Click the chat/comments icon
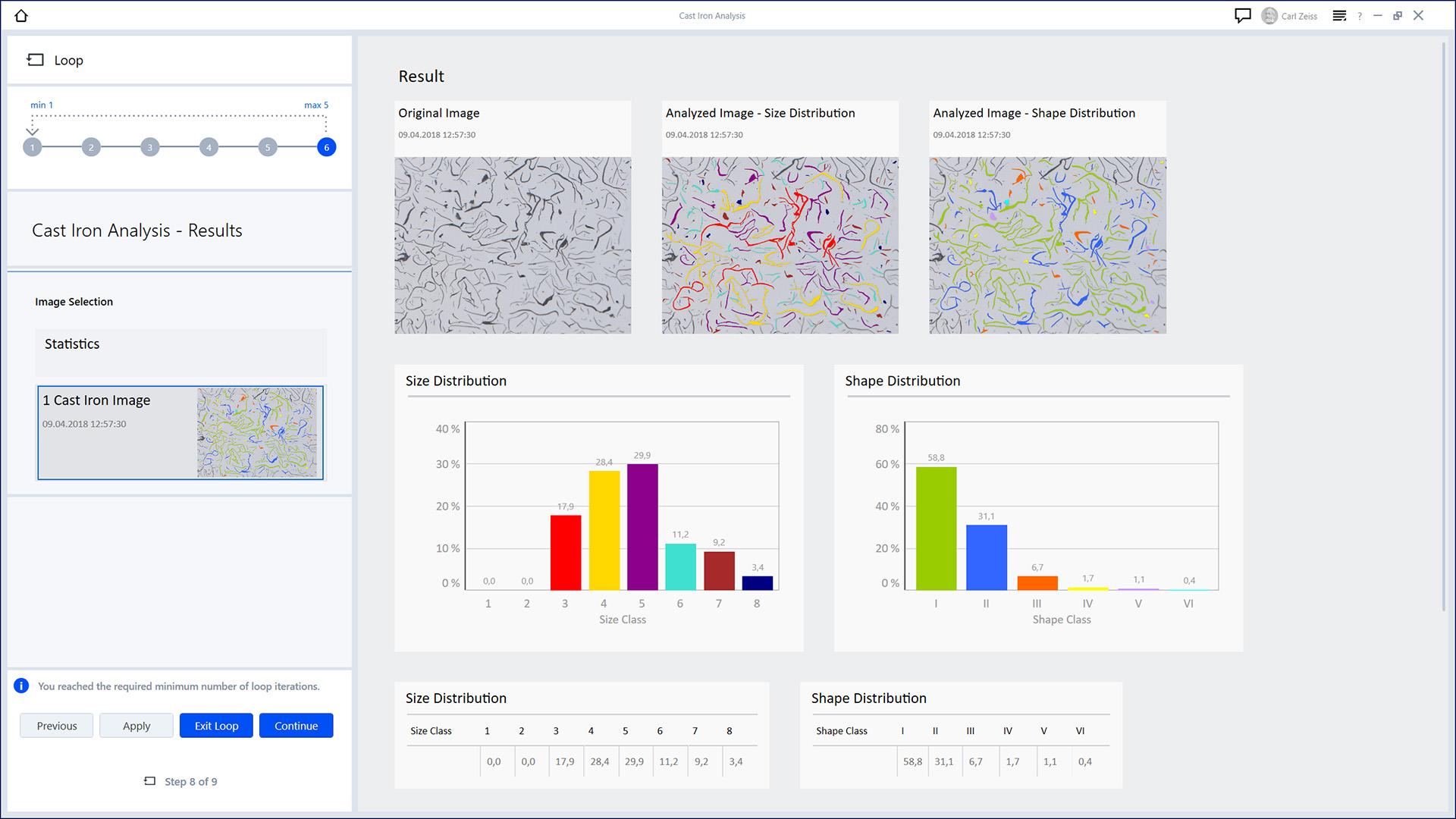 [x=1244, y=15]
